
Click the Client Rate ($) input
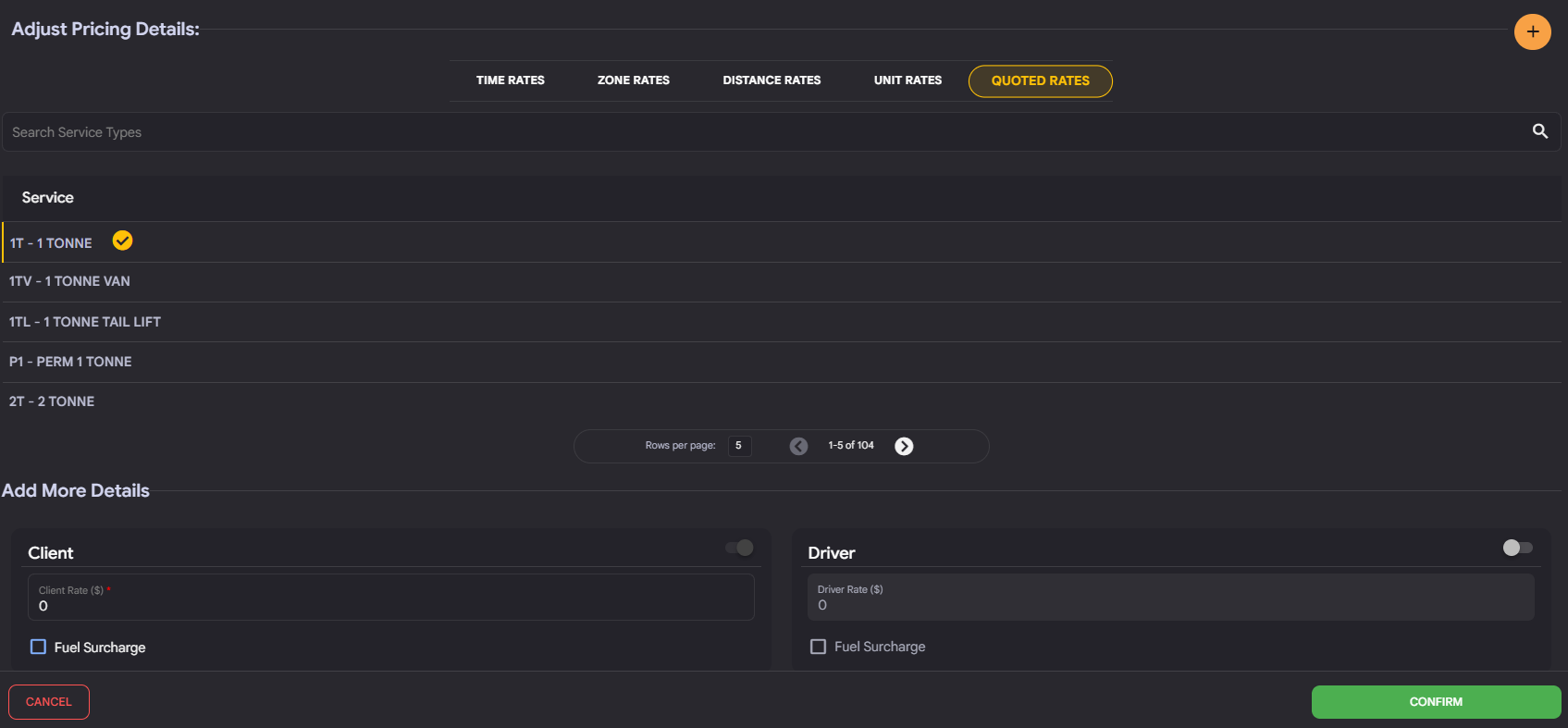pos(391,598)
